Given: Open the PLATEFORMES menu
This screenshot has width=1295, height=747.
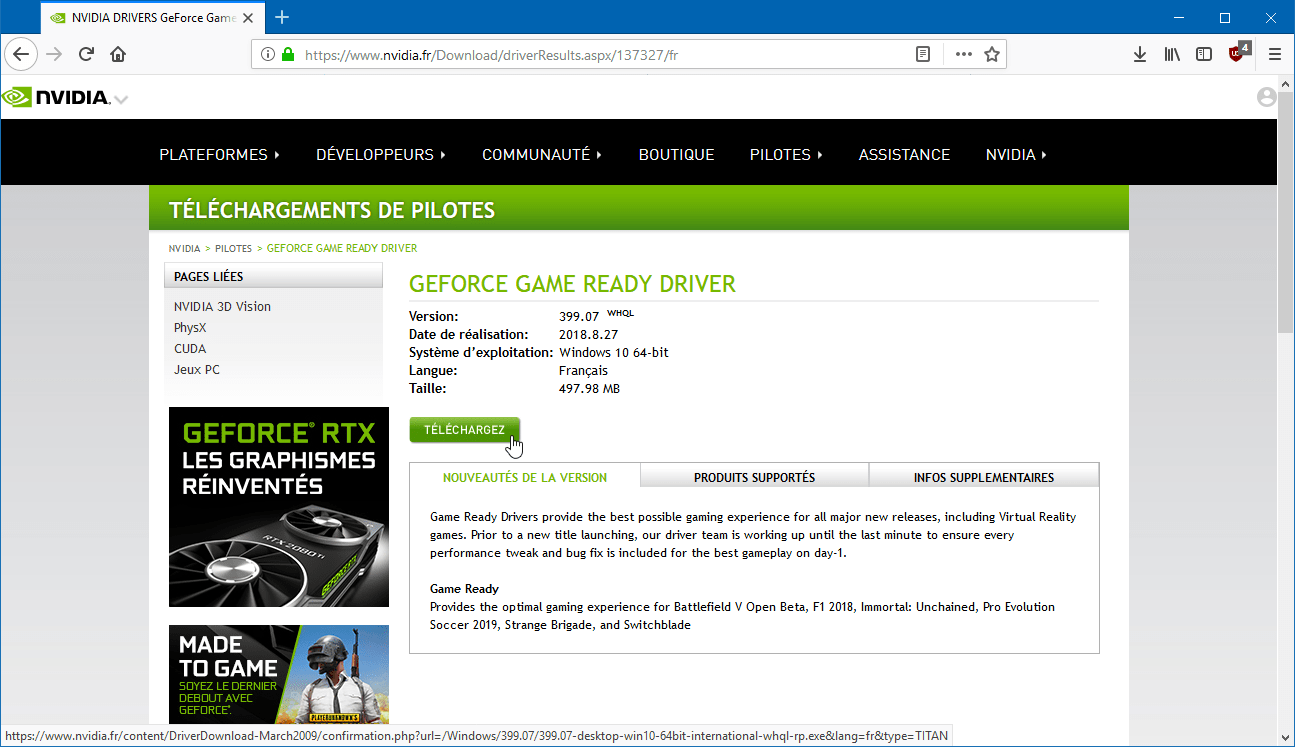Looking at the screenshot, I should [219, 155].
